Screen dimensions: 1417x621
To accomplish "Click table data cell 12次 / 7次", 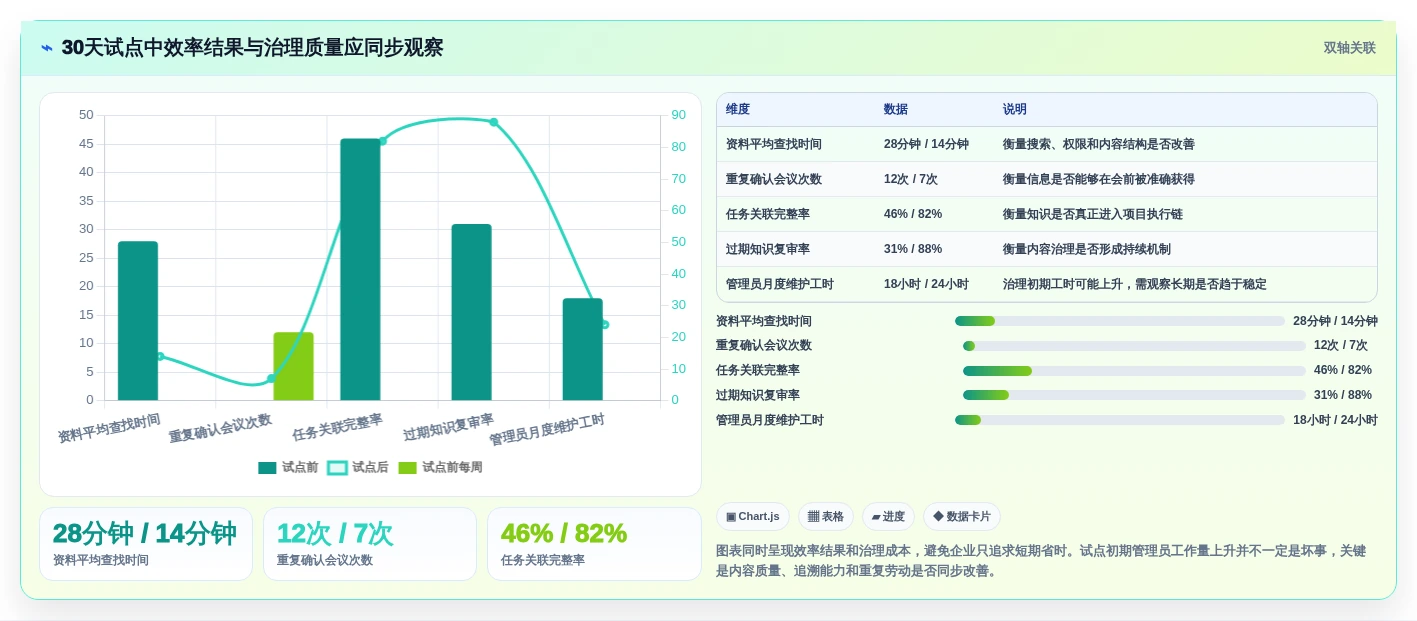I will tap(911, 179).
